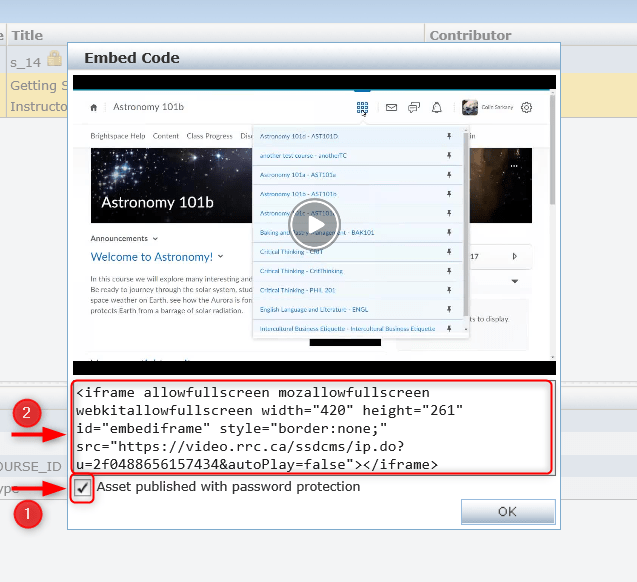
Task: Click the home icon beside Astronomy 101b
Action: [x=95, y=107]
